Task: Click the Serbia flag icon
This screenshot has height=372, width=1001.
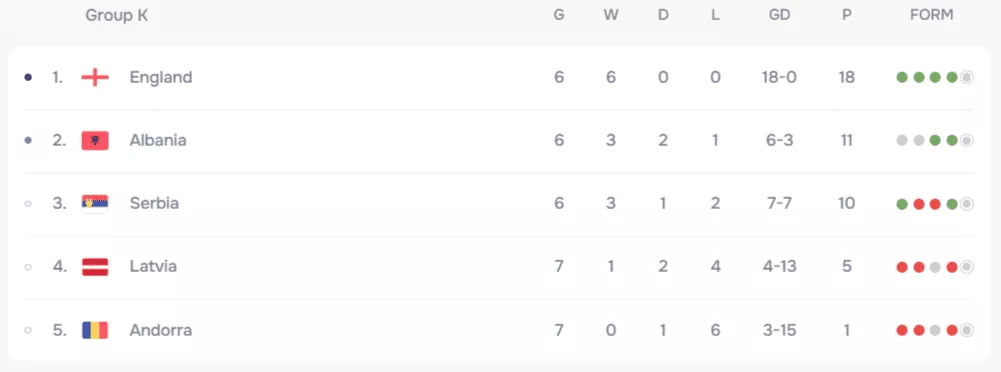Action: [x=95, y=204]
